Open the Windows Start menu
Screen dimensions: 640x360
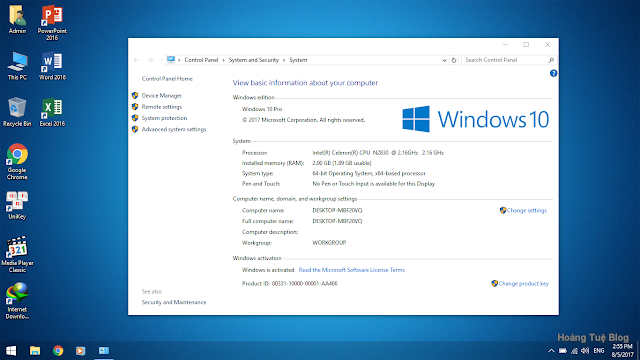point(11,351)
